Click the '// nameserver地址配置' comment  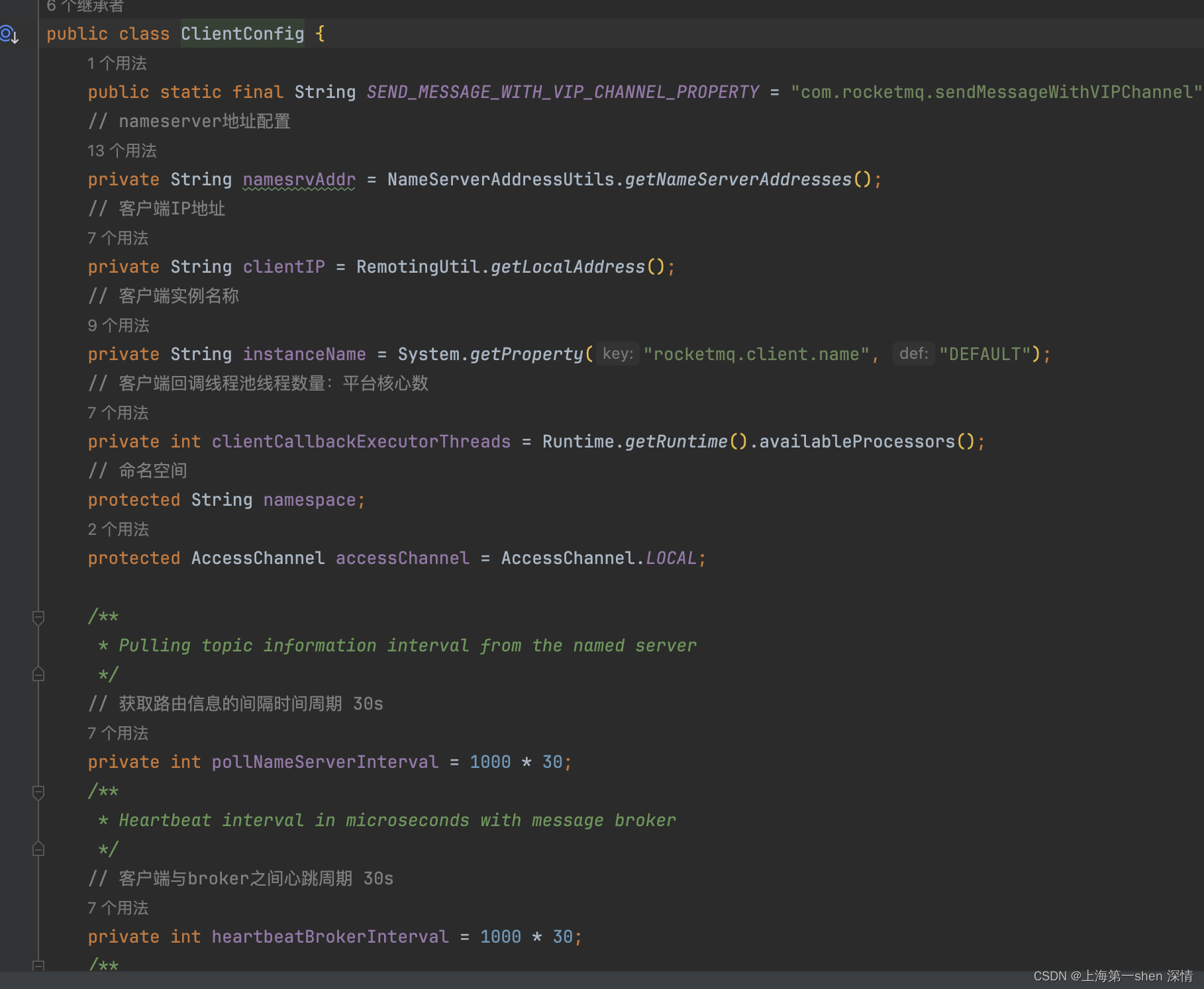(x=189, y=121)
